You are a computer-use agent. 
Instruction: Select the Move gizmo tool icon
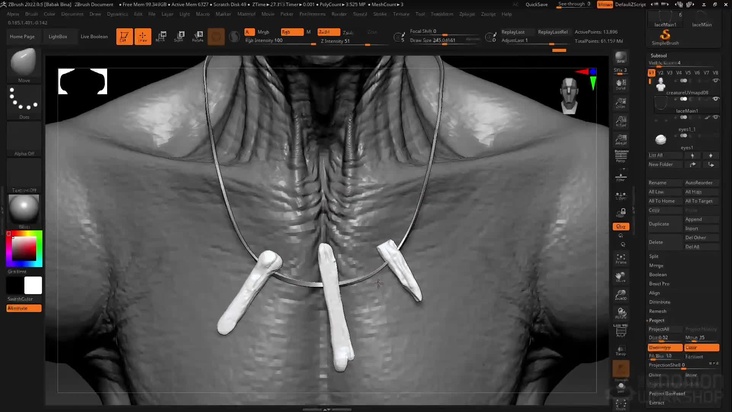tap(161, 36)
